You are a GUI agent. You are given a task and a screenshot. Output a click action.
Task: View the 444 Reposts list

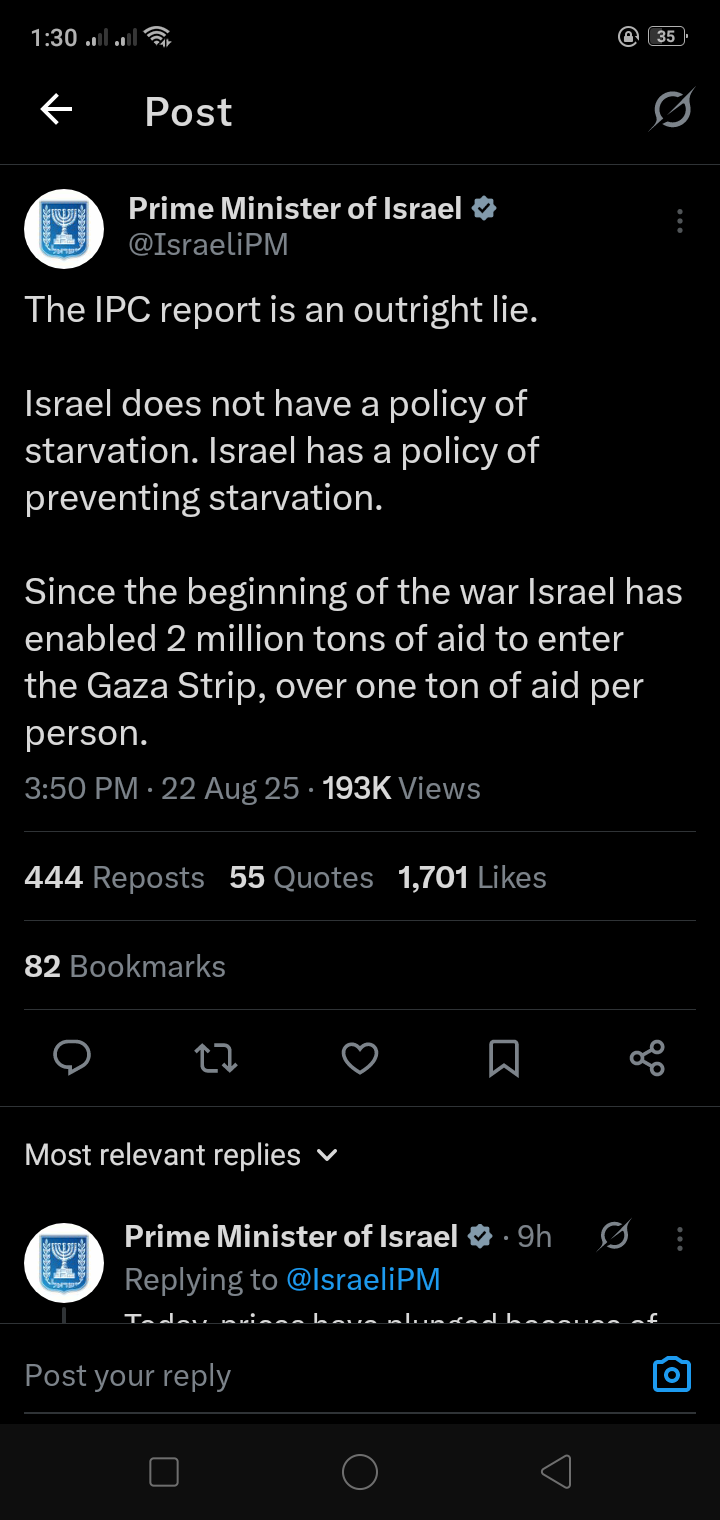(x=114, y=878)
